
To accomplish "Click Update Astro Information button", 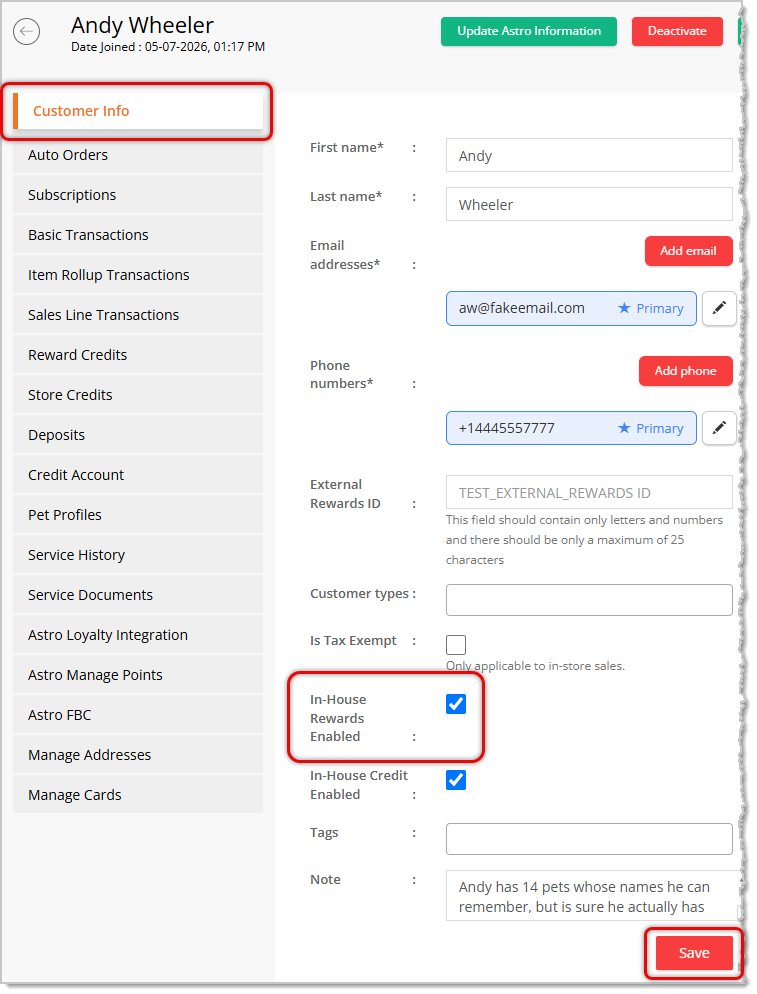I will [529, 31].
